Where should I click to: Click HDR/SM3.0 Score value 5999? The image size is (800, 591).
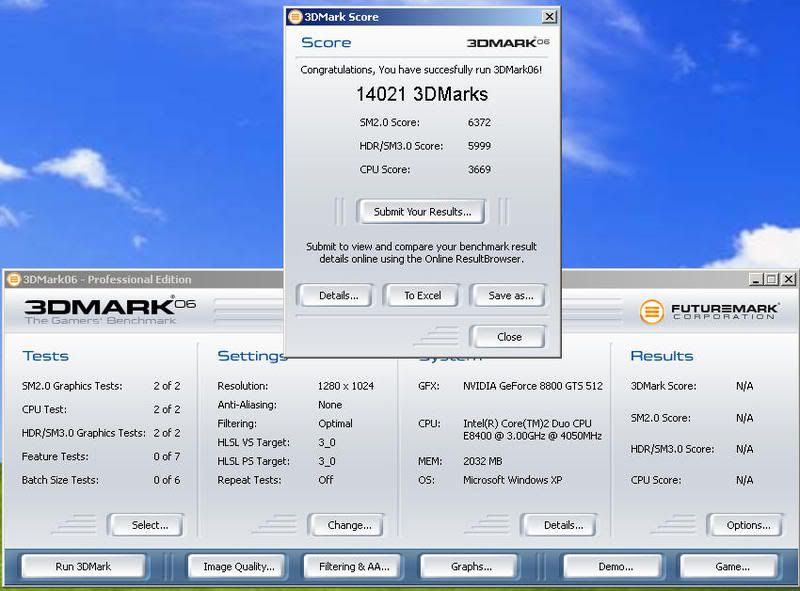[479, 146]
